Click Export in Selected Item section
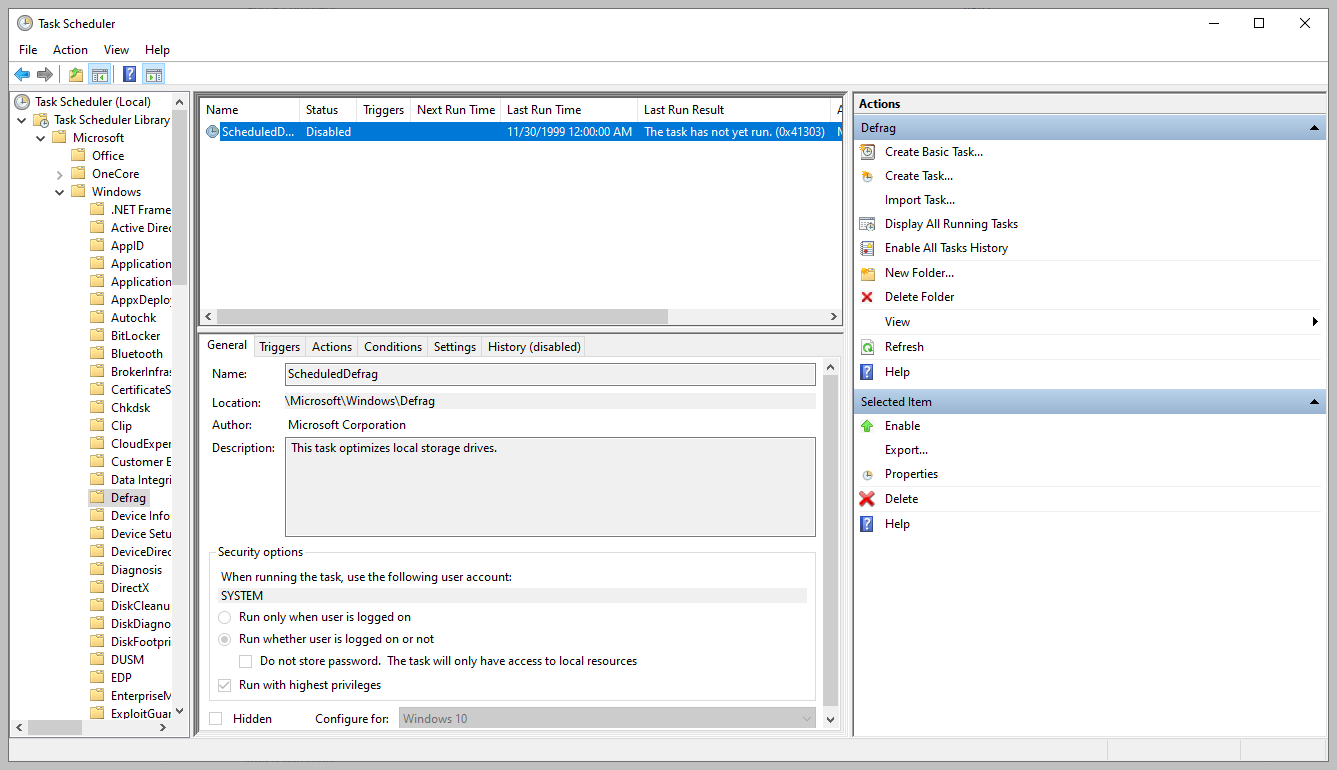1337x770 pixels. [906, 450]
